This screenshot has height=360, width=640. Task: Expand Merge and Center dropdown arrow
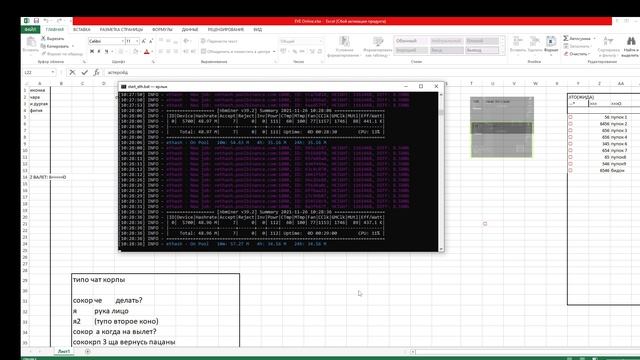[274, 51]
